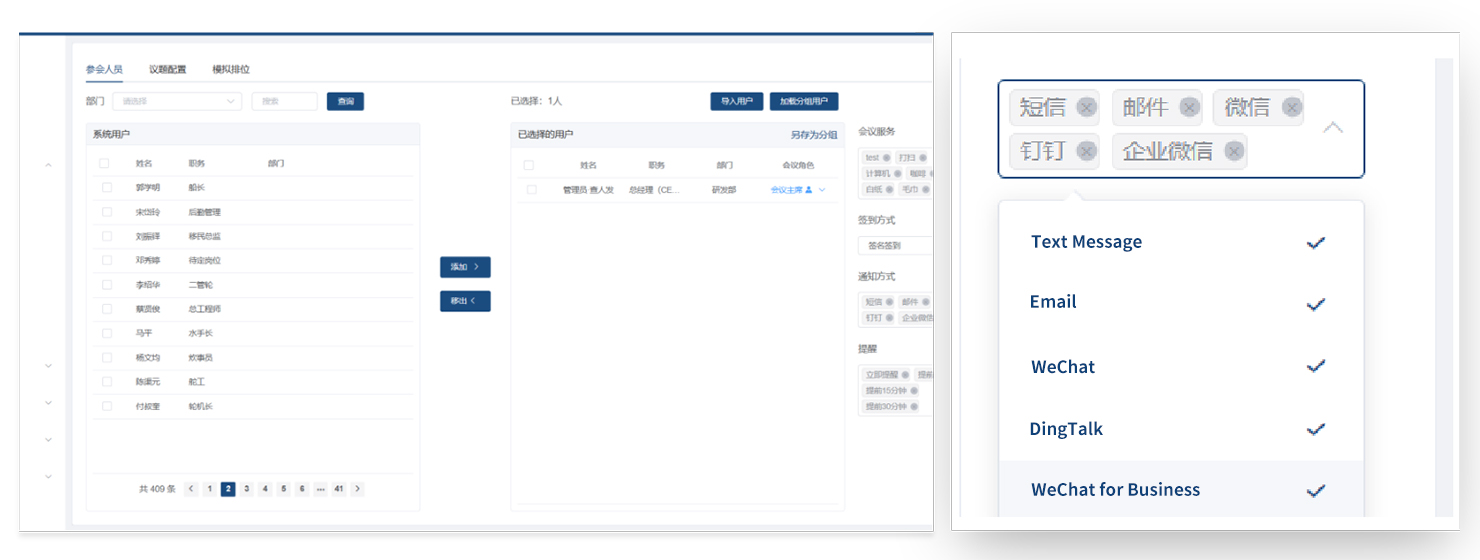
Task: Switch to the 模拟排位 tab
Action: click(x=231, y=70)
